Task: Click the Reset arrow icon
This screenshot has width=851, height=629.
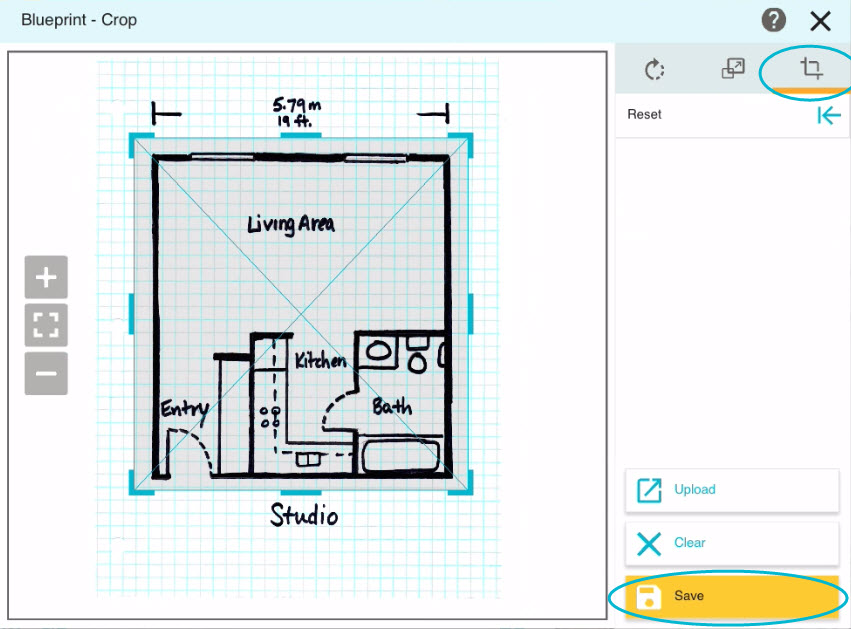Action: (x=829, y=115)
